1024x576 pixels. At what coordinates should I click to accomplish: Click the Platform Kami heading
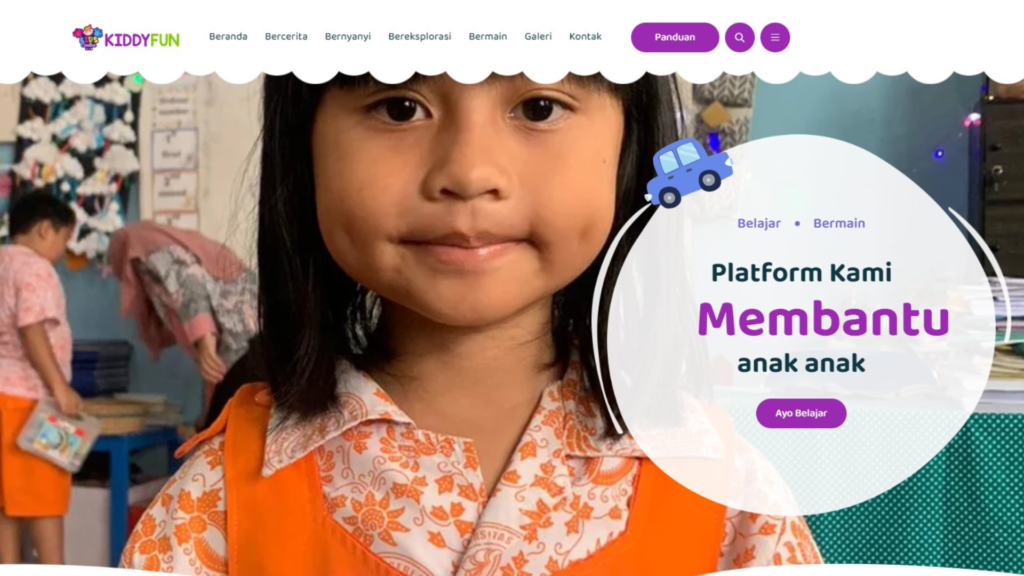pos(801,273)
